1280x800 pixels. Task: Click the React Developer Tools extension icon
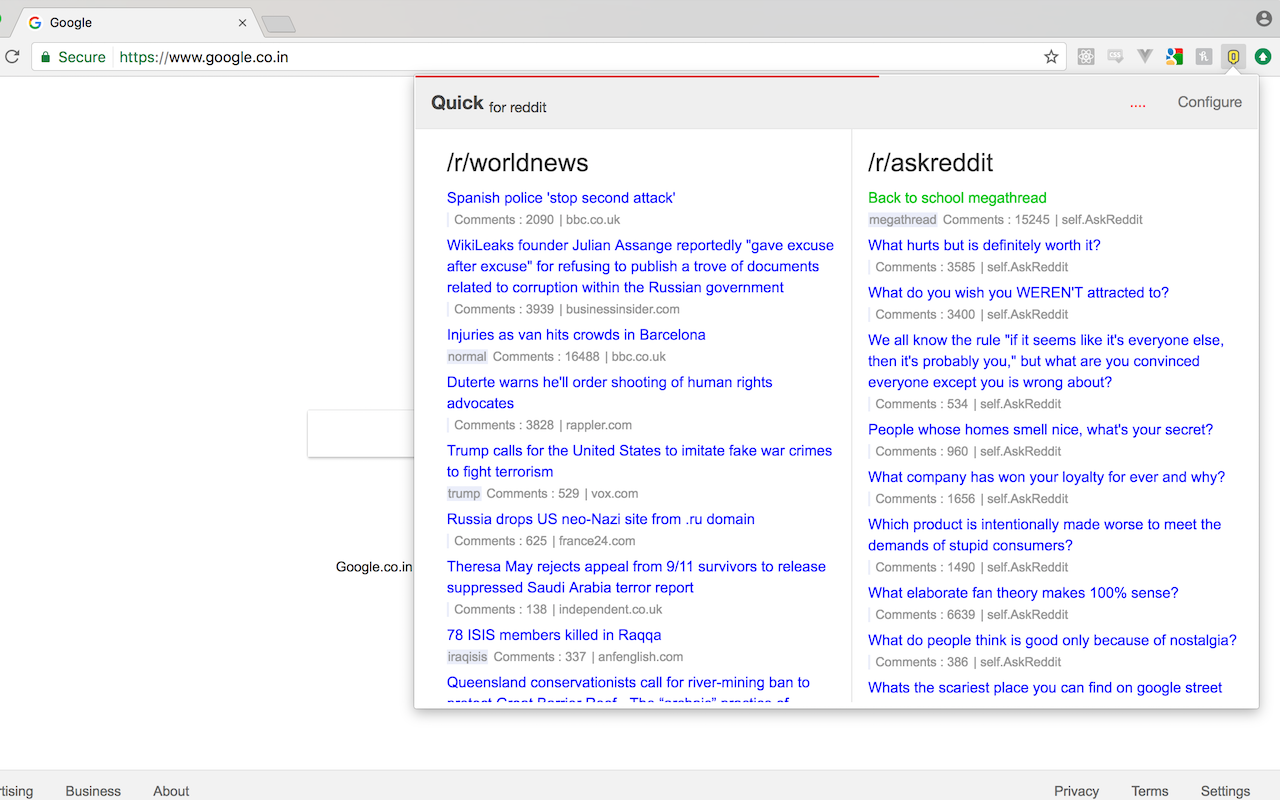[x=1086, y=57]
